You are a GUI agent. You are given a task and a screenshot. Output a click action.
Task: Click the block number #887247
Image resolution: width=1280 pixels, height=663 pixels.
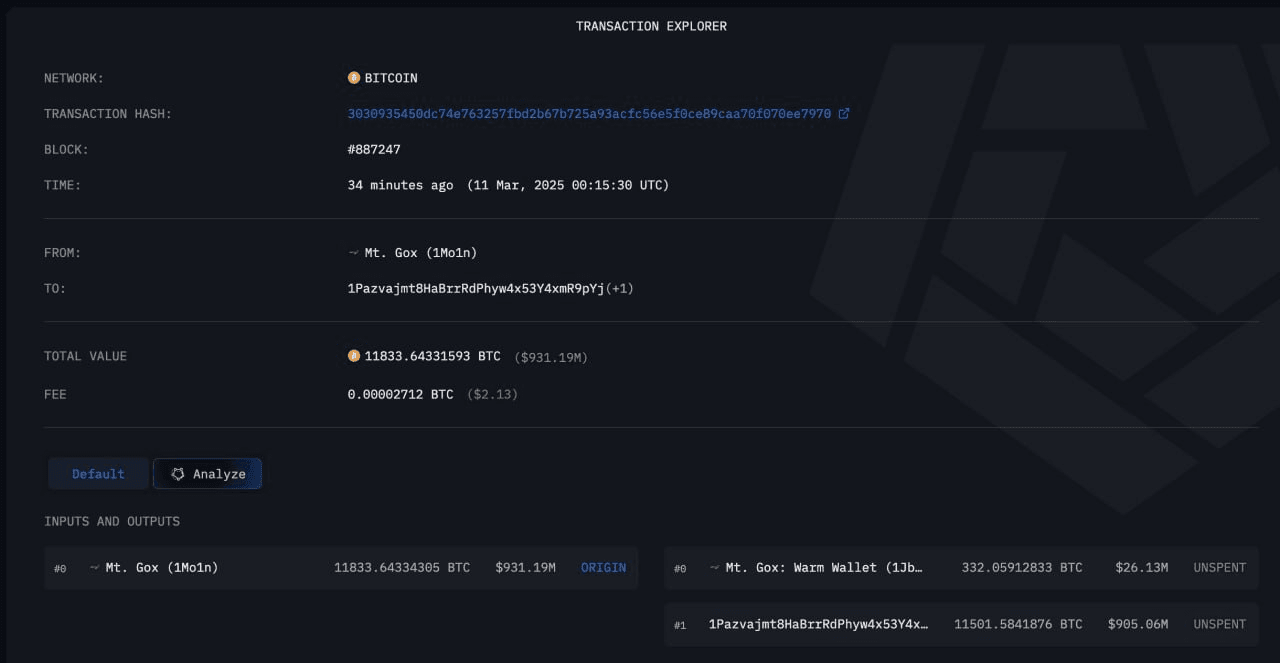click(x=374, y=150)
